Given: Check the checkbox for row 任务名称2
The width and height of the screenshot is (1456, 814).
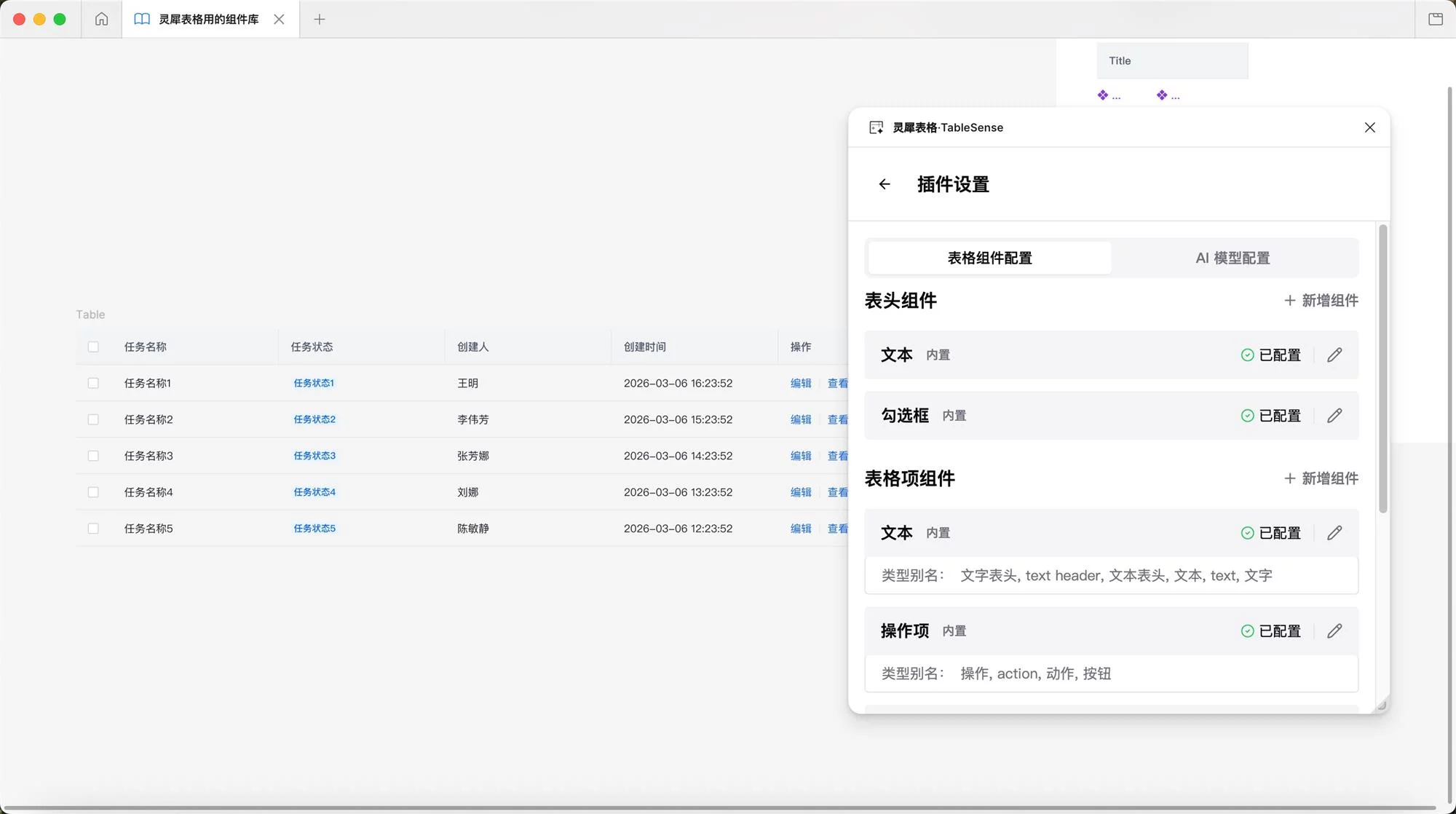Looking at the screenshot, I should pyautogui.click(x=94, y=419).
